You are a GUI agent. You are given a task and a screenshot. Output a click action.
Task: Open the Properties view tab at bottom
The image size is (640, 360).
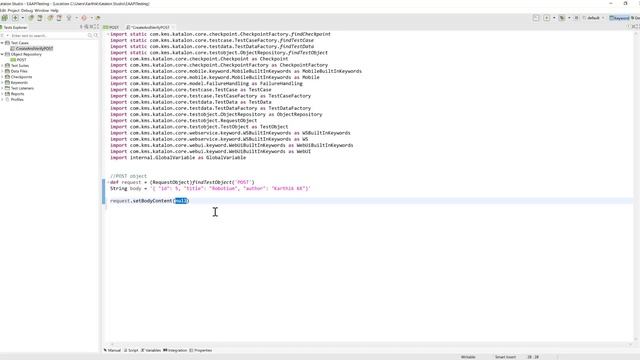tap(201, 350)
